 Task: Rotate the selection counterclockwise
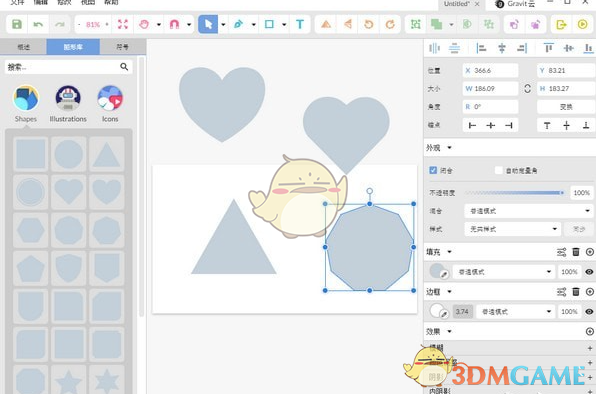[x=368, y=24]
